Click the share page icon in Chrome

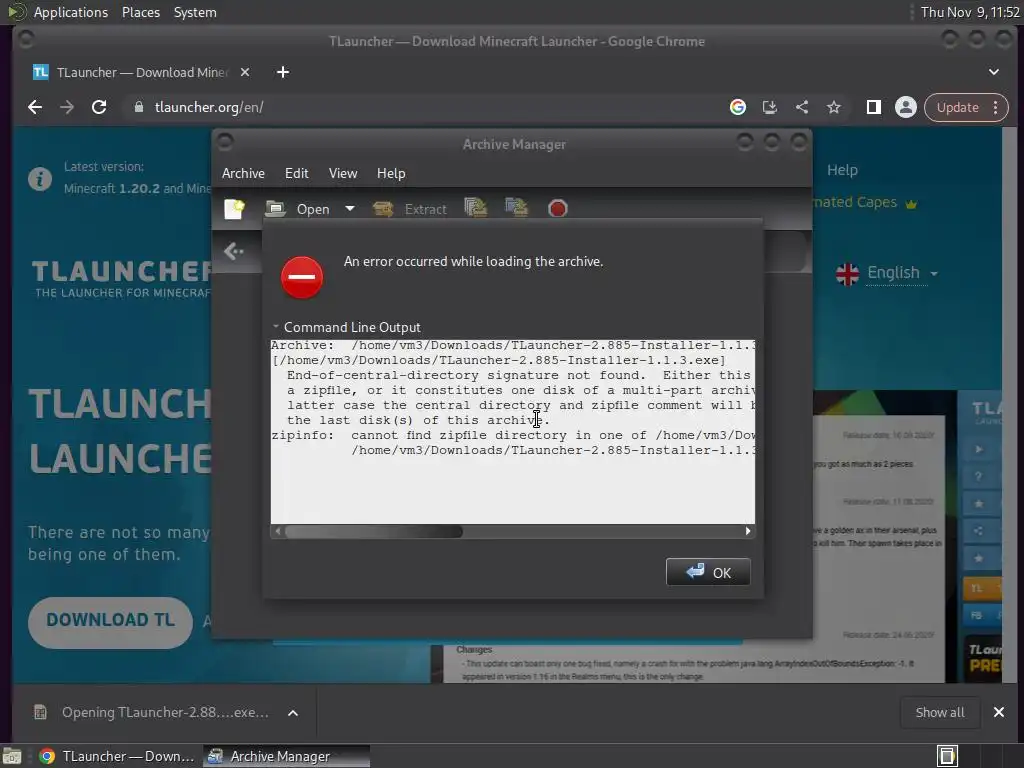click(x=802, y=107)
